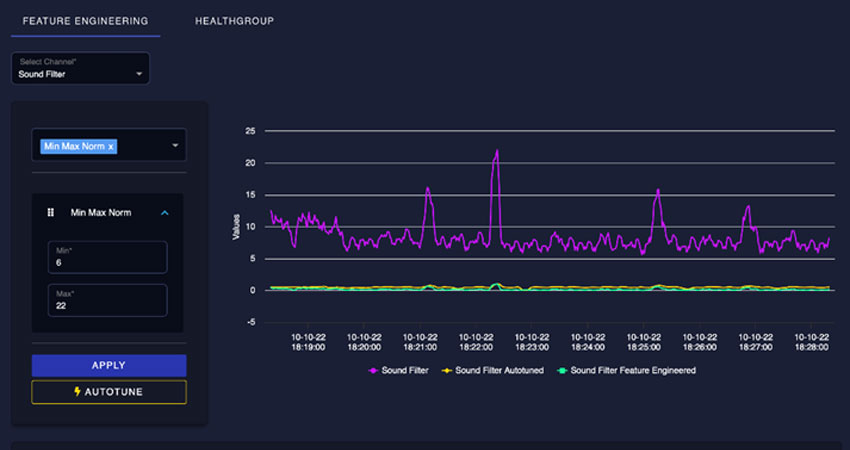
Task: Click the -5 y-axis label
Action: point(250,323)
